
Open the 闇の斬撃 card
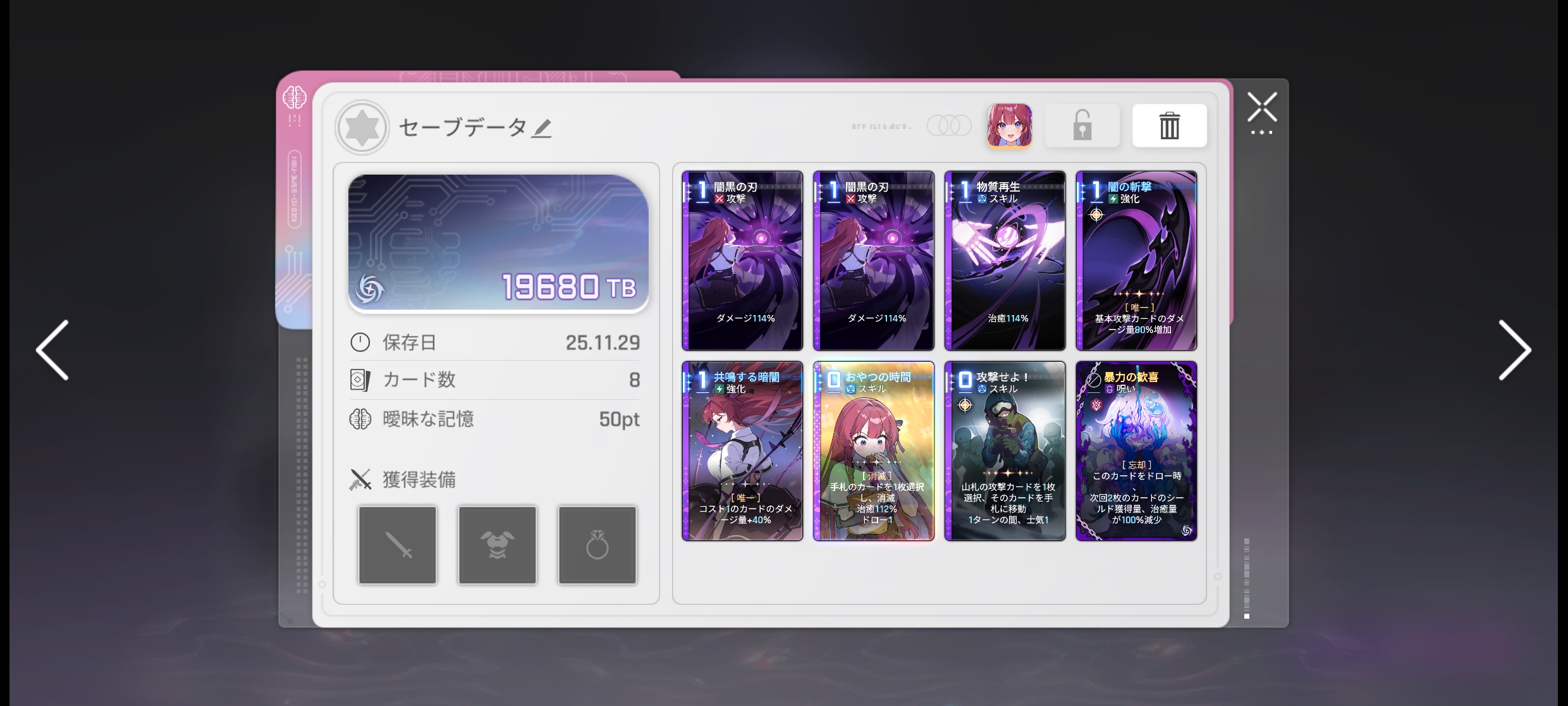click(x=1136, y=261)
